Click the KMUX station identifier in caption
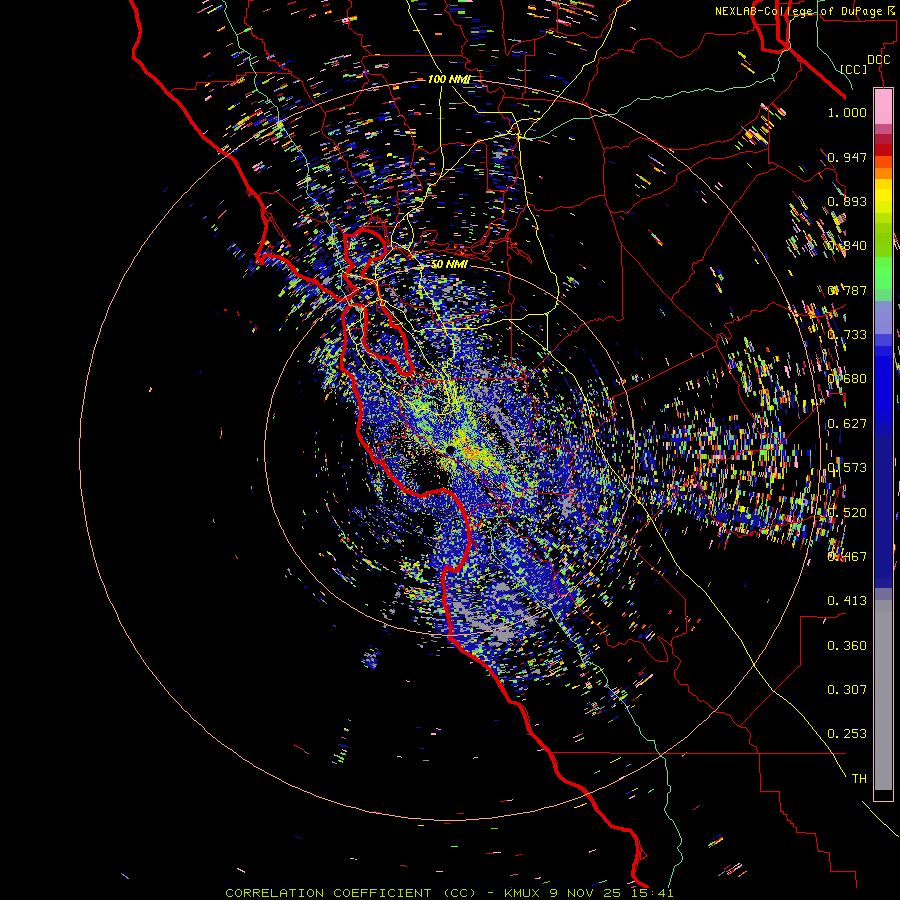Screen dimensions: 900x900 [522, 893]
